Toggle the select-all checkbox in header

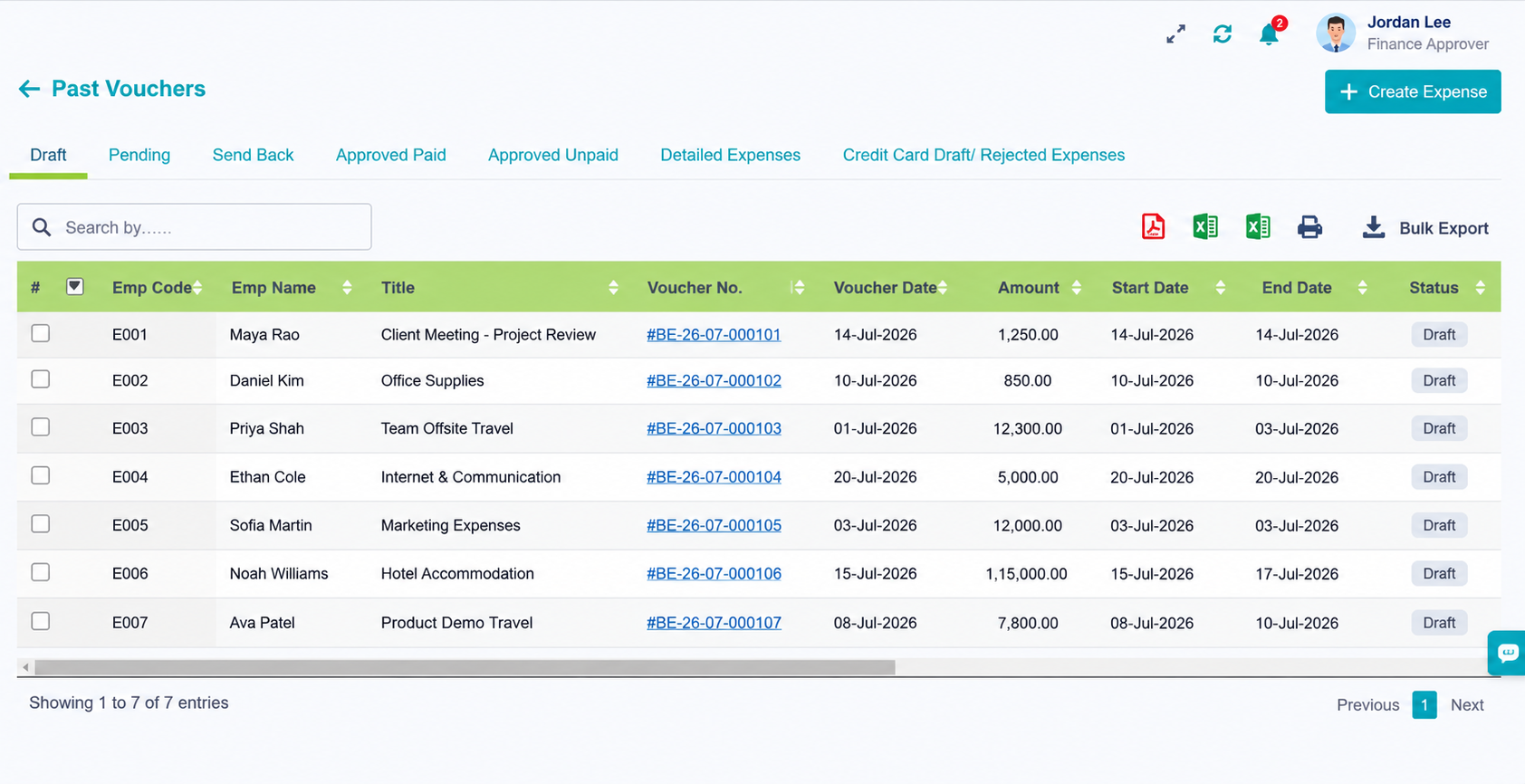(75, 287)
